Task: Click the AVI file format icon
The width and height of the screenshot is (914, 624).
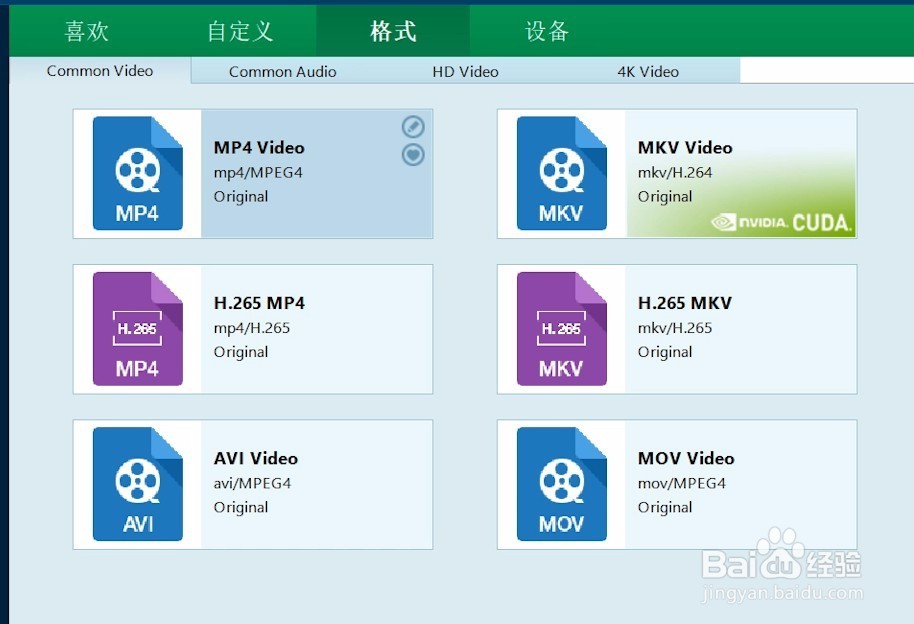Action: click(x=138, y=484)
